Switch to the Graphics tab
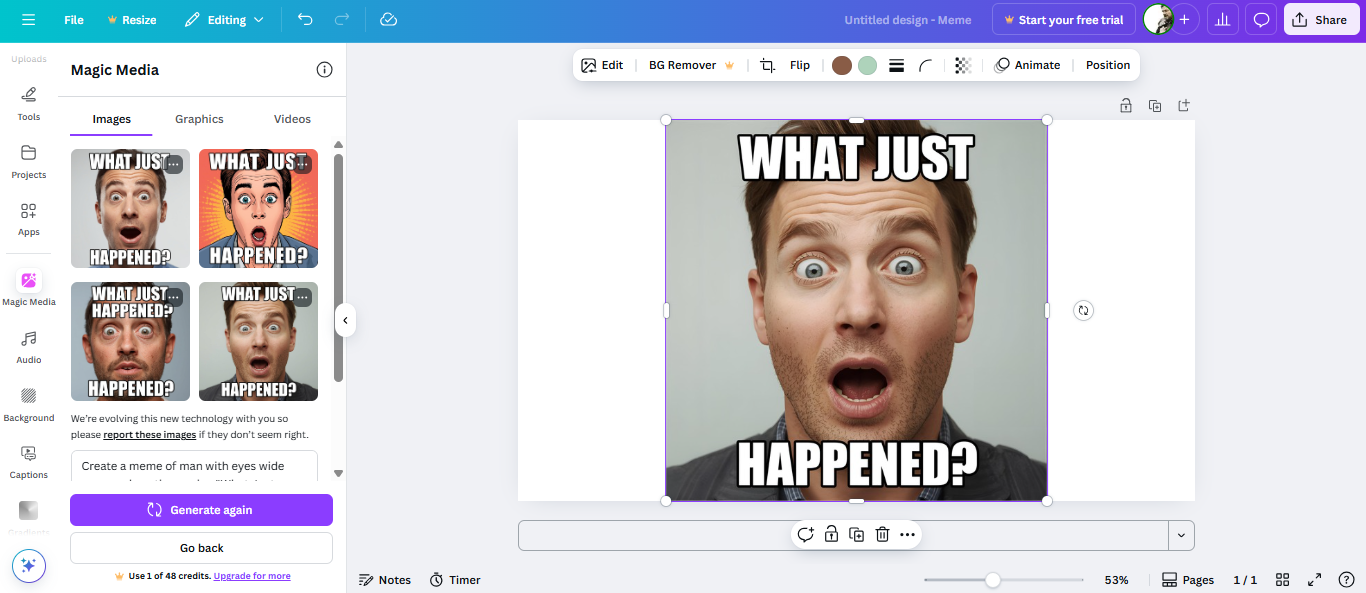Viewport: 1366px width, 593px height. [198, 119]
